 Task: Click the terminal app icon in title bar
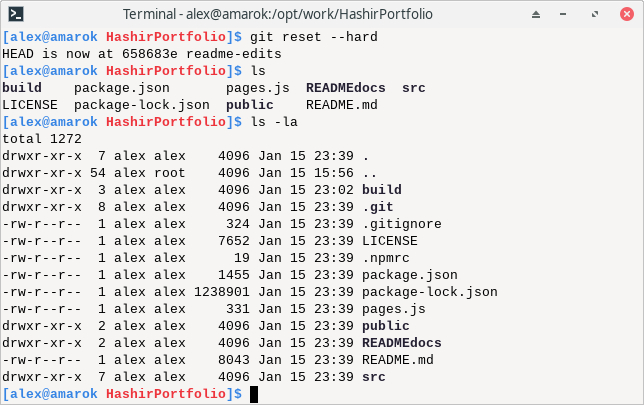pos(16,14)
